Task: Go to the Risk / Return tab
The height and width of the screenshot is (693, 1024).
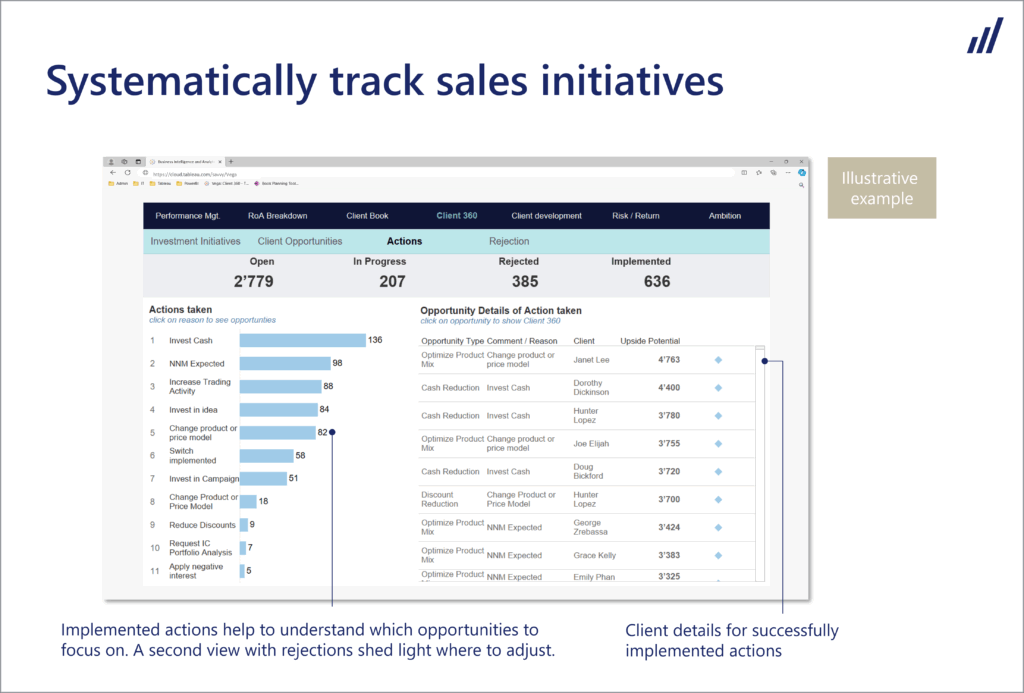Action: pyautogui.click(x=636, y=216)
